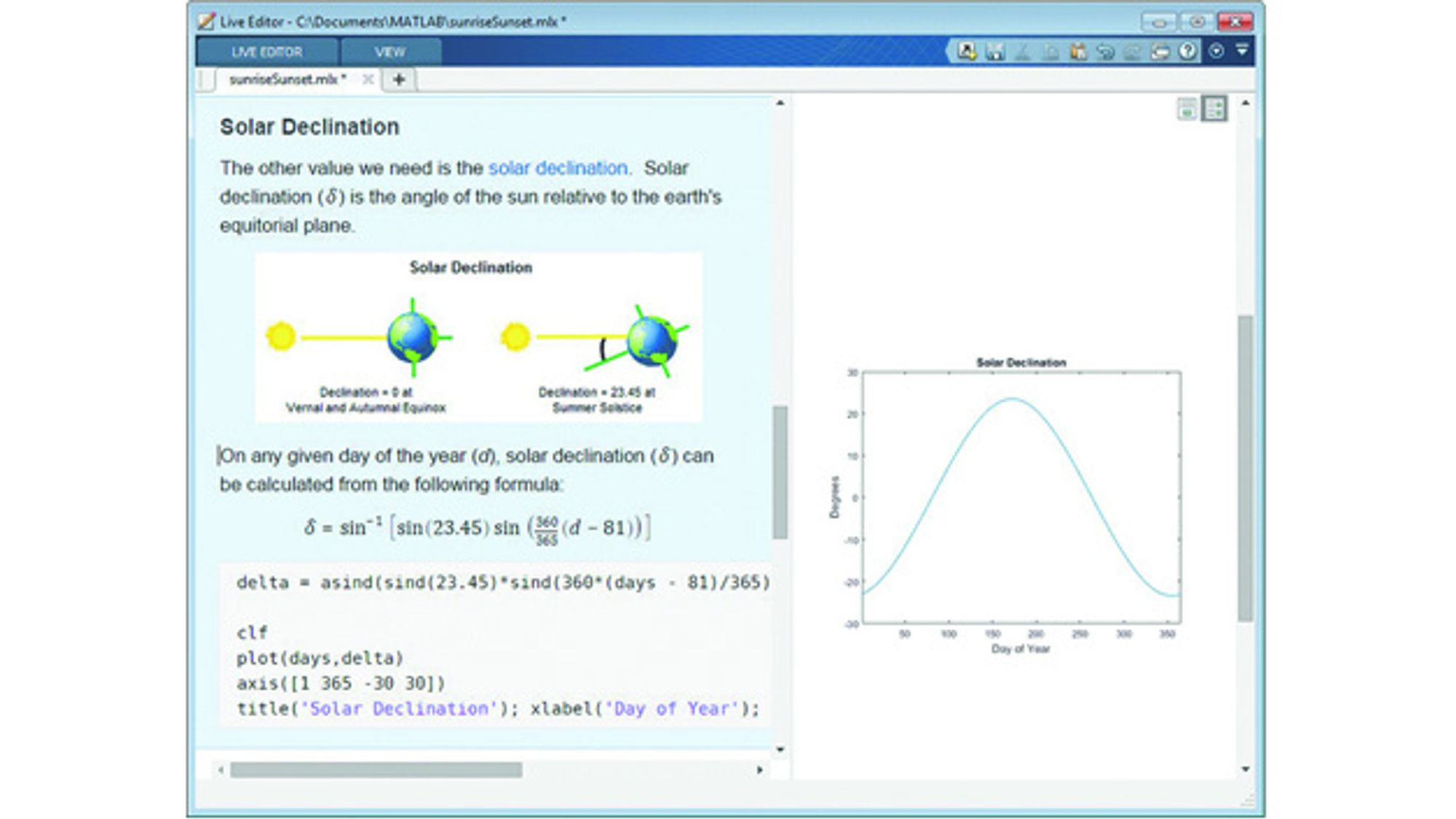Open the VIEW tab
Screen dimensions: 1456x819
[x=390, y=52]
